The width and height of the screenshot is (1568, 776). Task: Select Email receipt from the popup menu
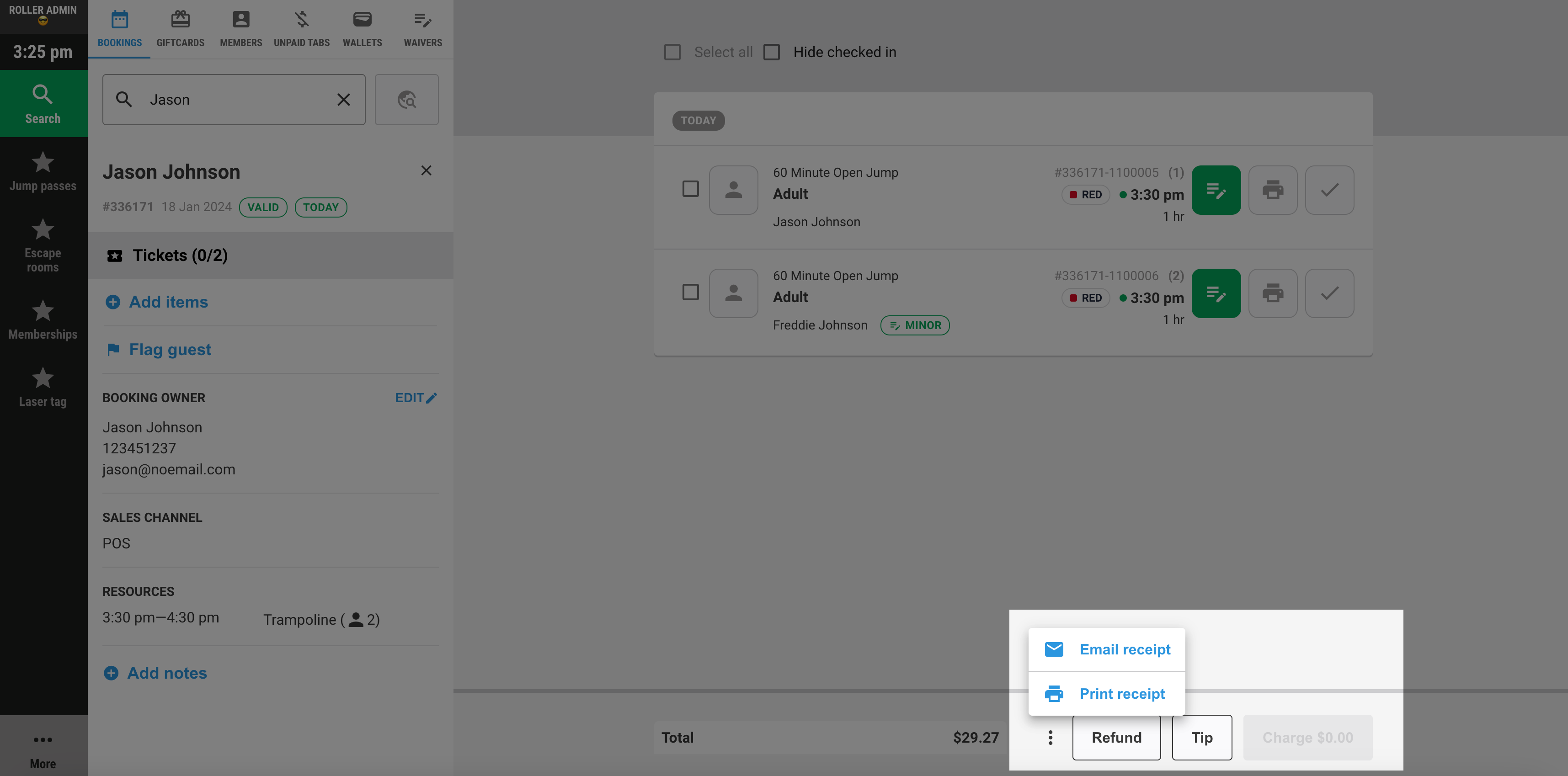[1107, 649]
